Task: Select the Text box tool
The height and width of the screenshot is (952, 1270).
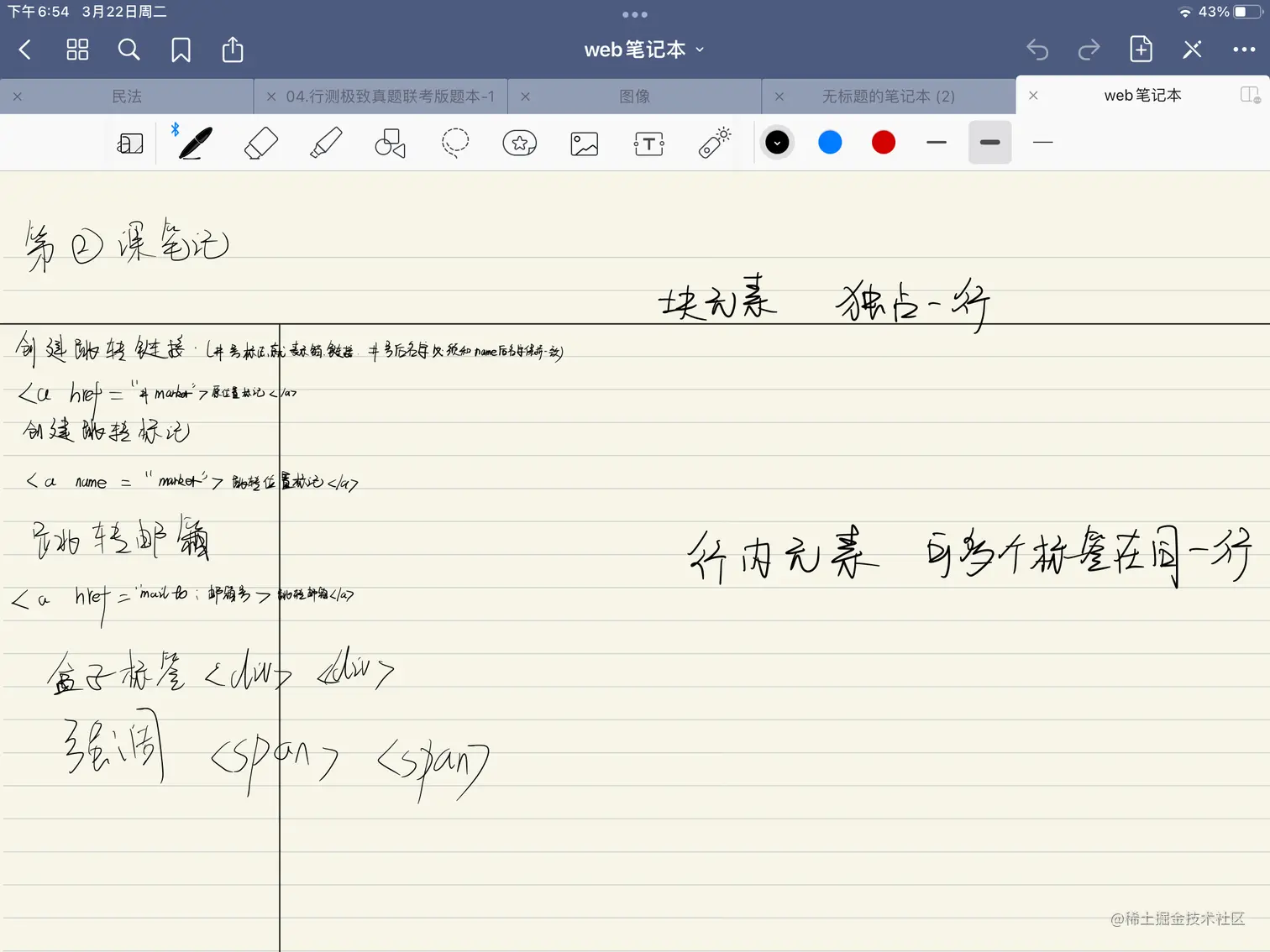Action: (649, 144)
